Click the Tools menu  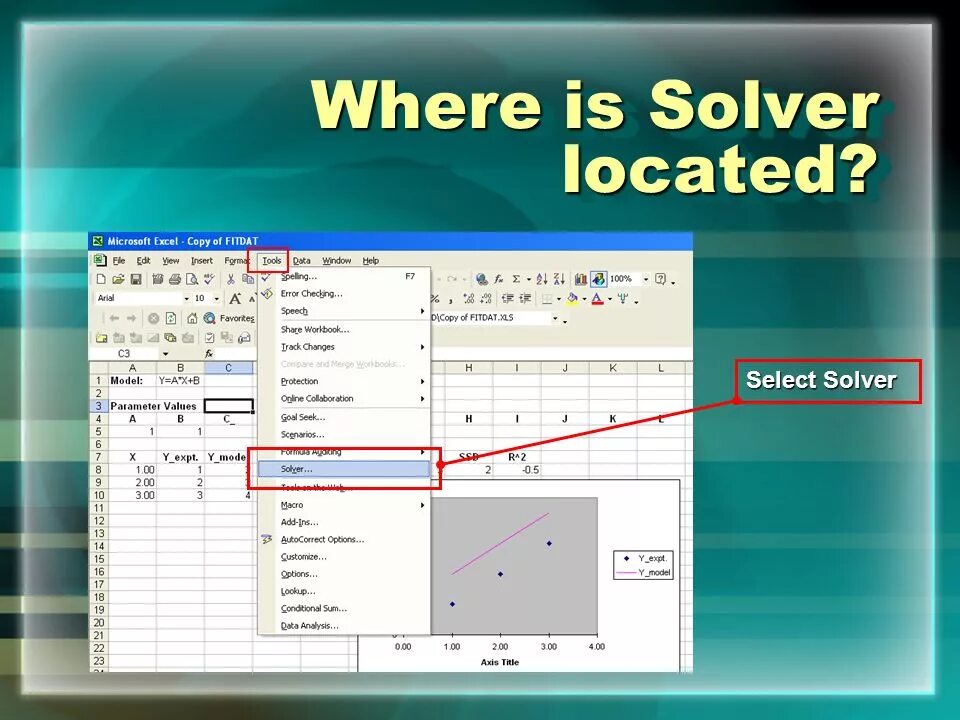pos(272,261)
